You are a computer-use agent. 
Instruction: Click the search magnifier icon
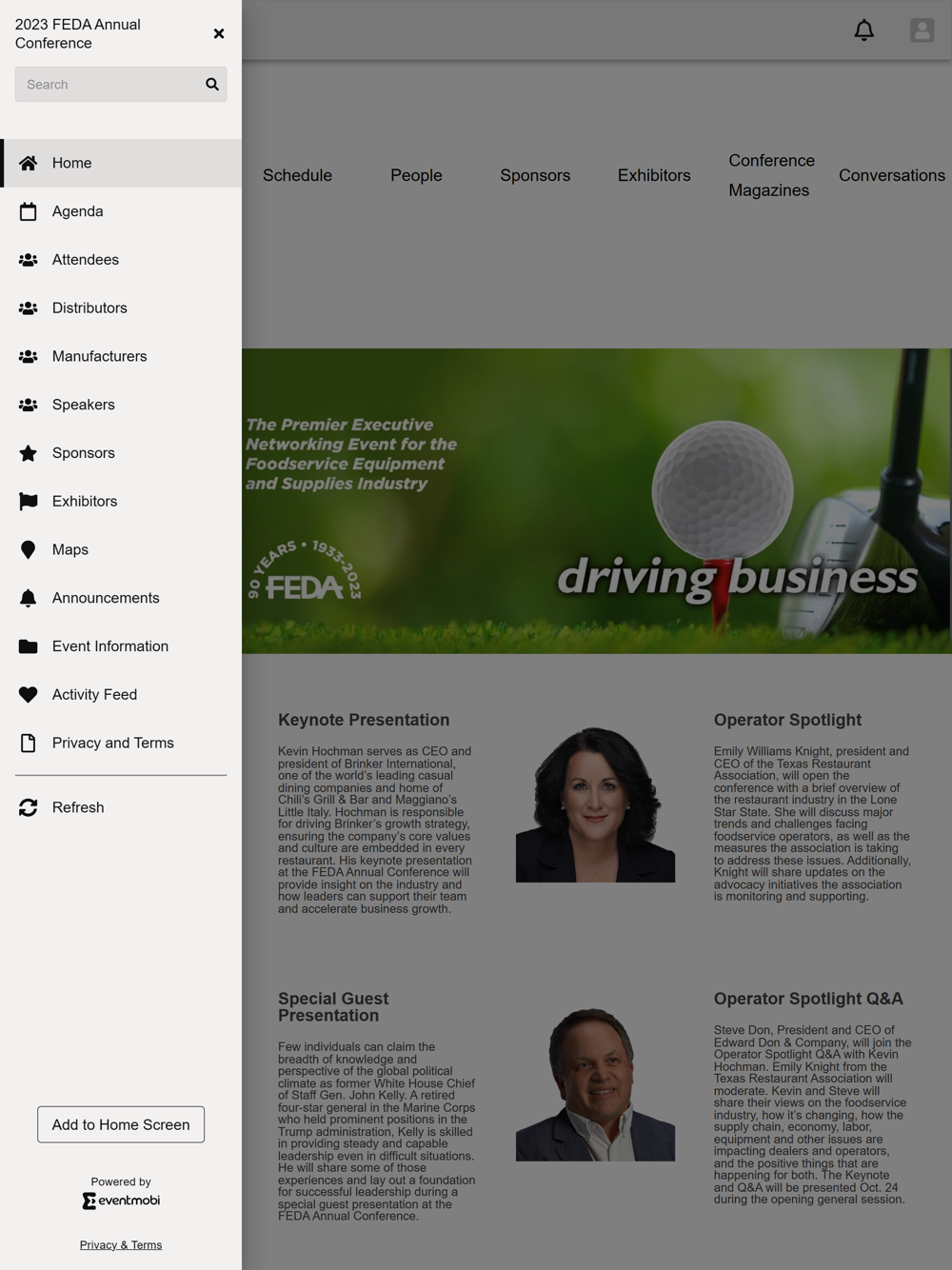point(212,85)
